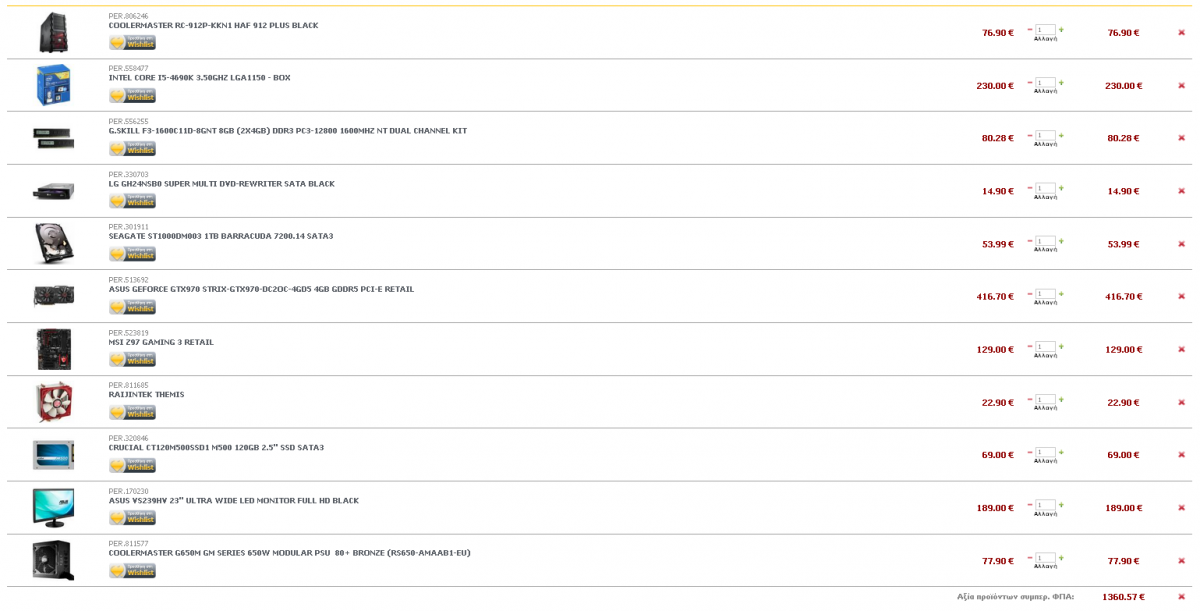This screenshot has height=611, width=1200.
Task: Remove Asus VS239HV monitor from cart
Action: 1181,508
